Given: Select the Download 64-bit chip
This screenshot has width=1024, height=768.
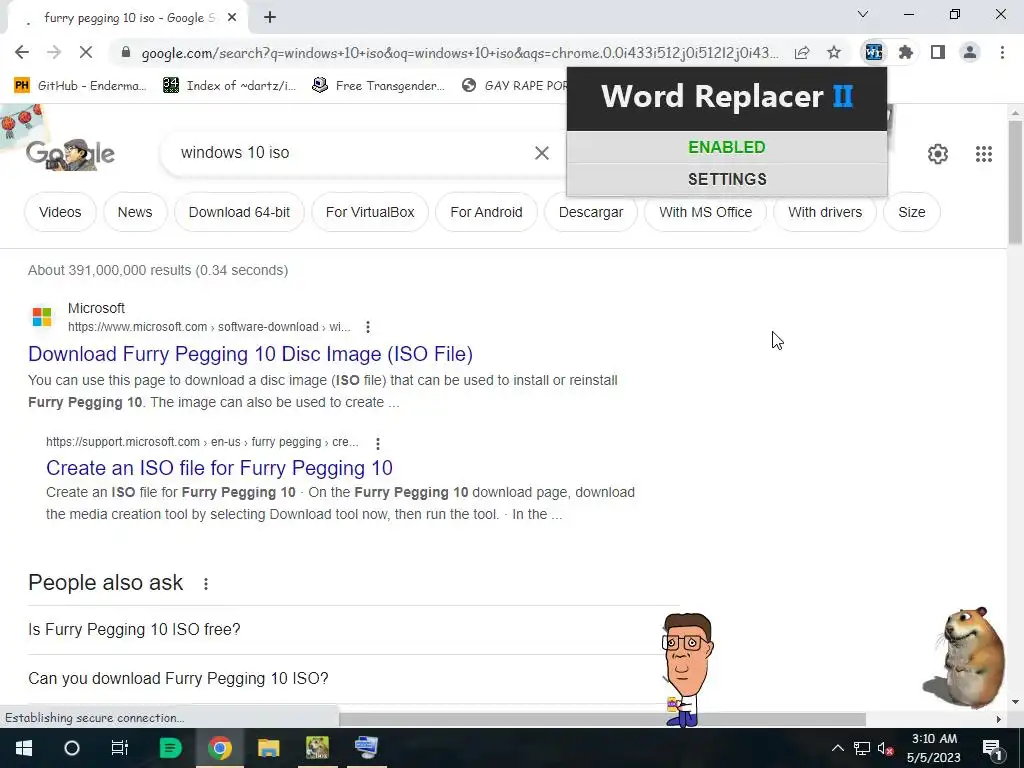Looking at the screenshot, I should [239, 212].
